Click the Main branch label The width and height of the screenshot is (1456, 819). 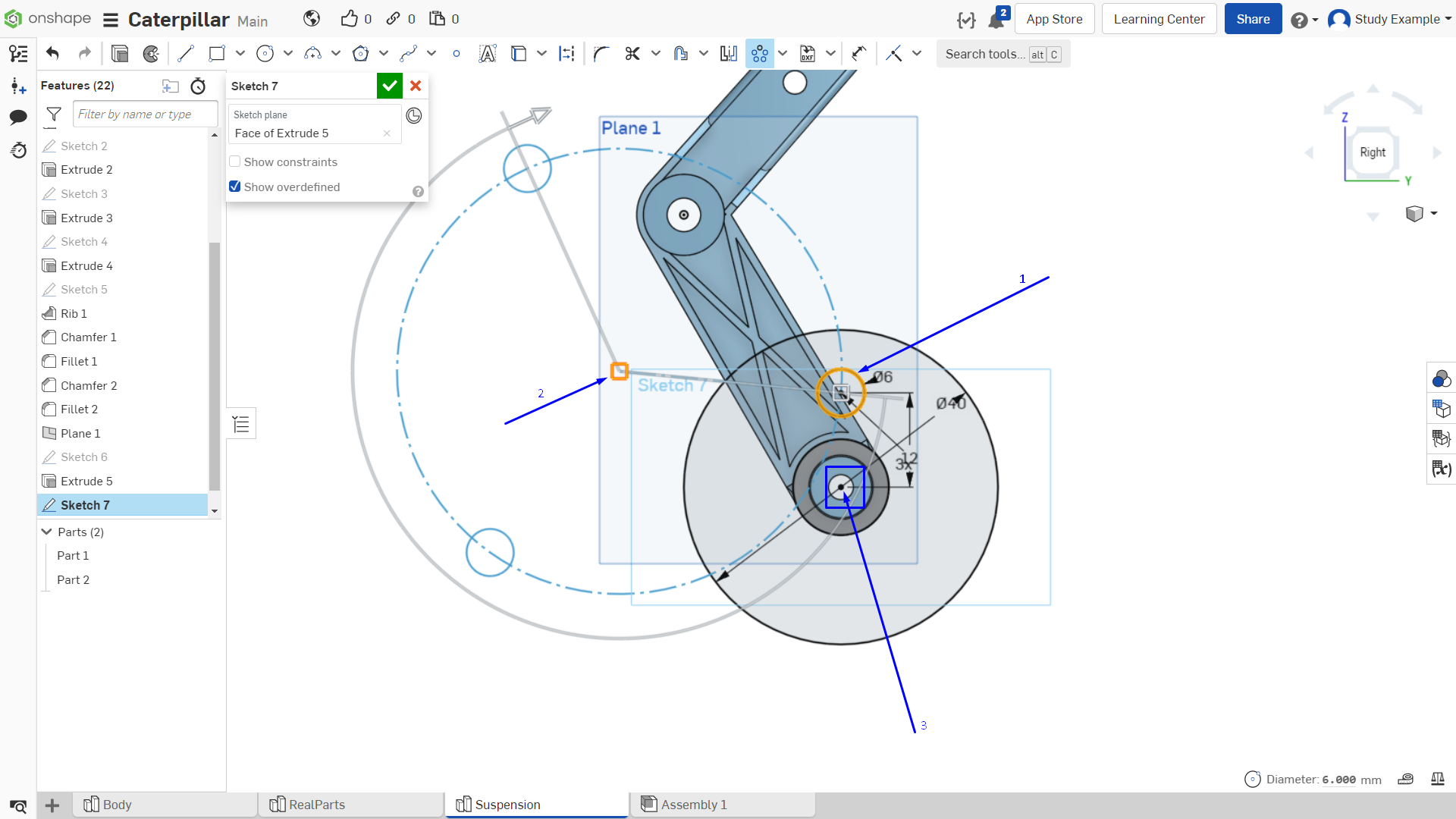click(x=253, y=21)
